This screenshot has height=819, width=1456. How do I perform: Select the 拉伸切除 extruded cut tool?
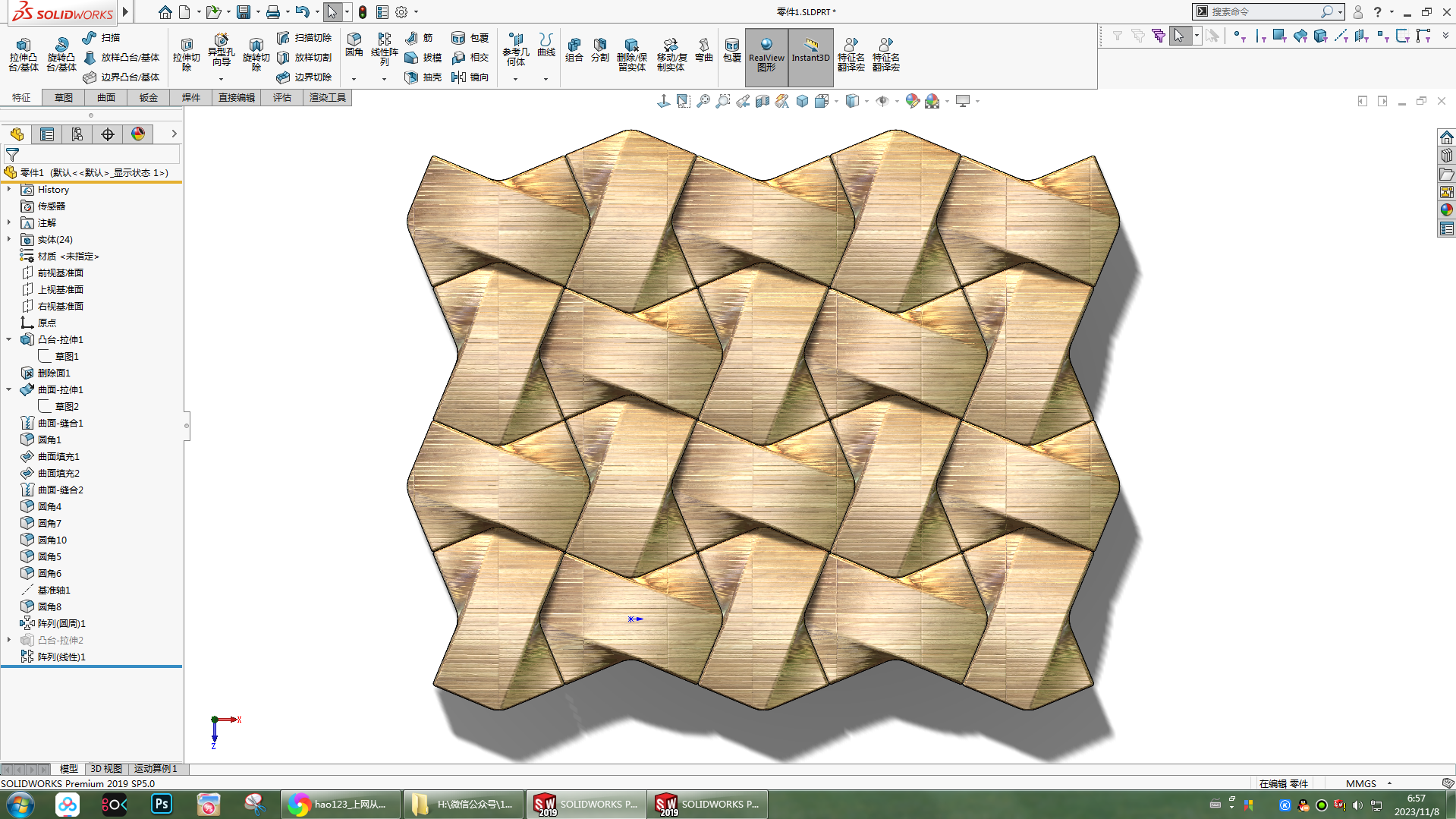coord(186,54)
